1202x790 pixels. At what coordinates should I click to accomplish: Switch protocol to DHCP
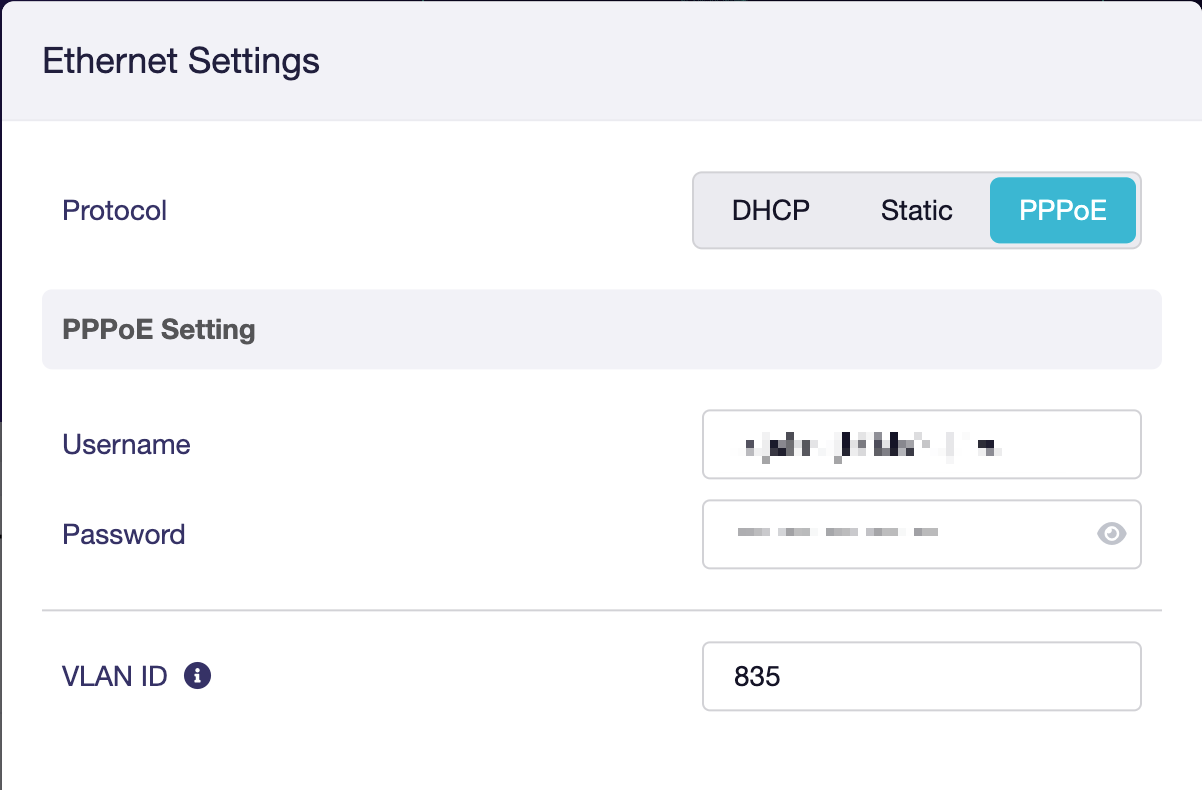[770, 211]
